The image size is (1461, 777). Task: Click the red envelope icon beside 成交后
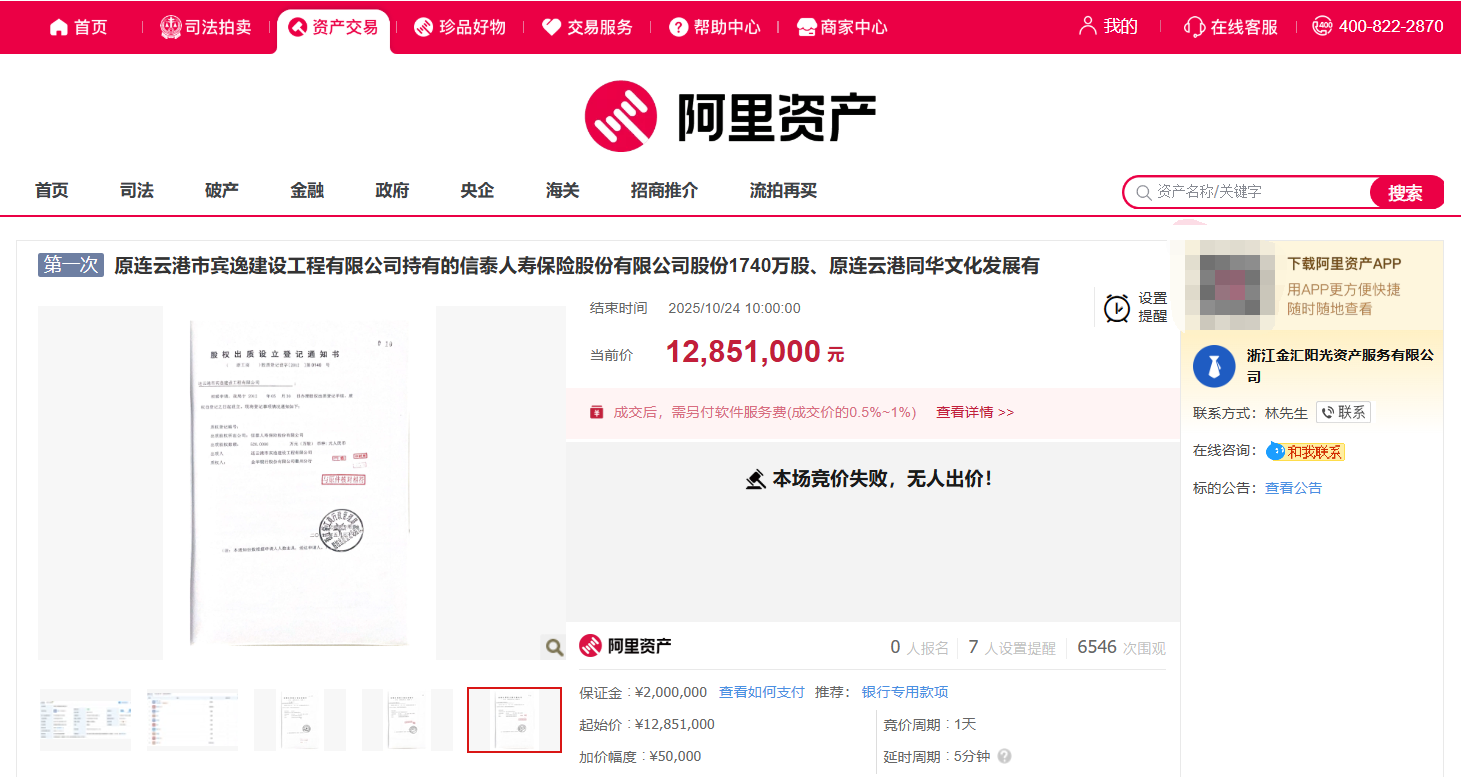click(597, 412)
